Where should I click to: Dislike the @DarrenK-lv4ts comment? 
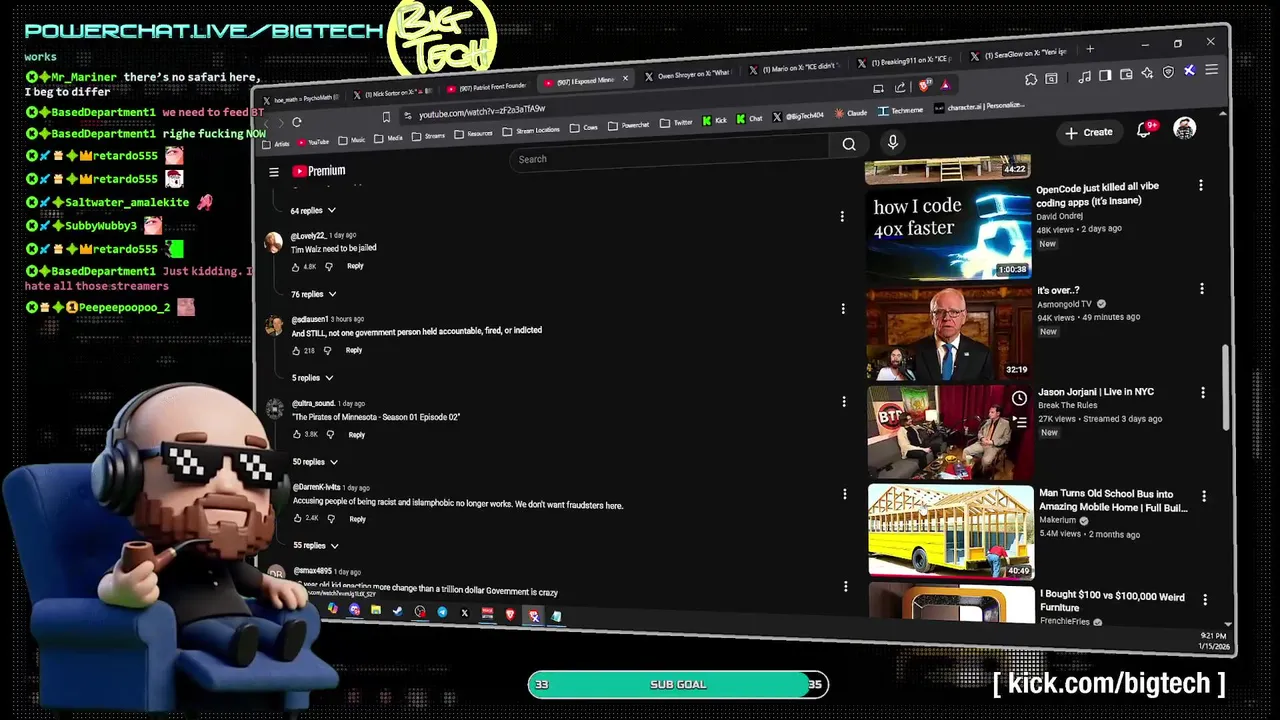pos(331,519)
